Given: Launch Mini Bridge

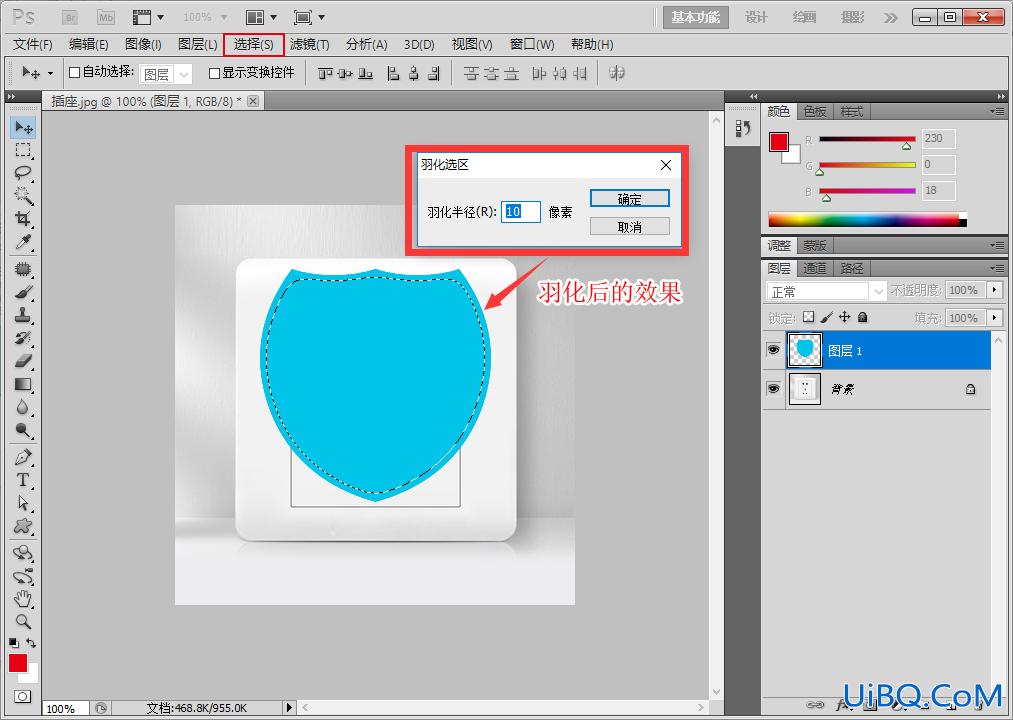Looking at the screenshot, I should [105, 17].
